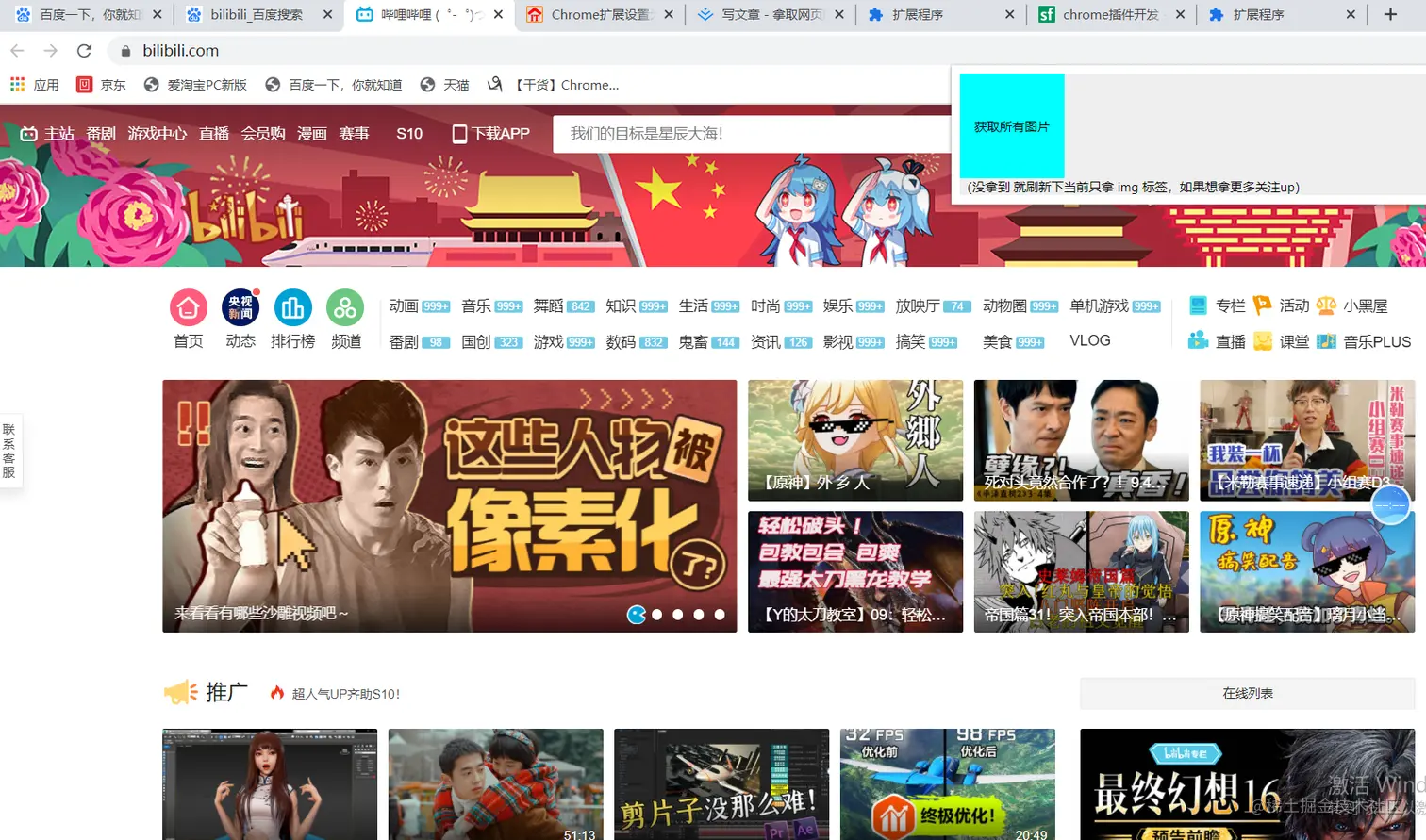This screenshot has height=840, width=1426.
Task: Open the 活动 activity flag link
Action: point(1282,305)
